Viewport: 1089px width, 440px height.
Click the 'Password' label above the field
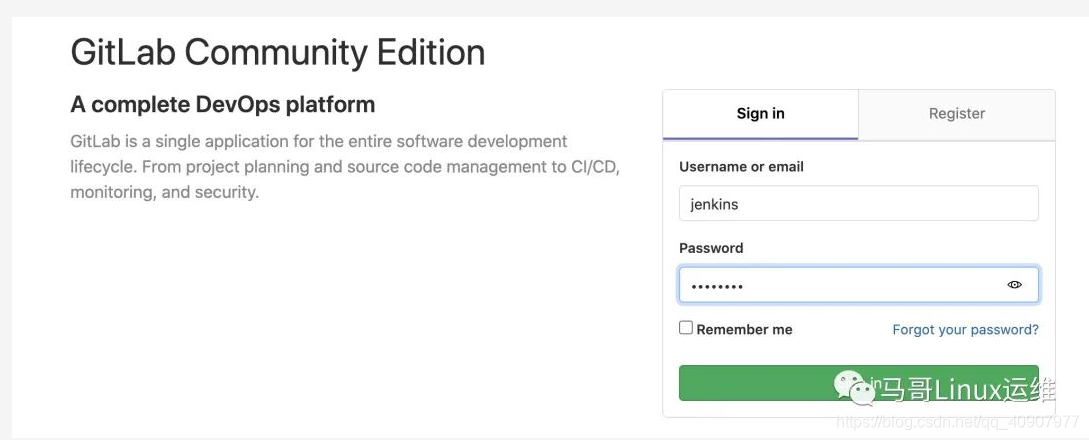711,248
